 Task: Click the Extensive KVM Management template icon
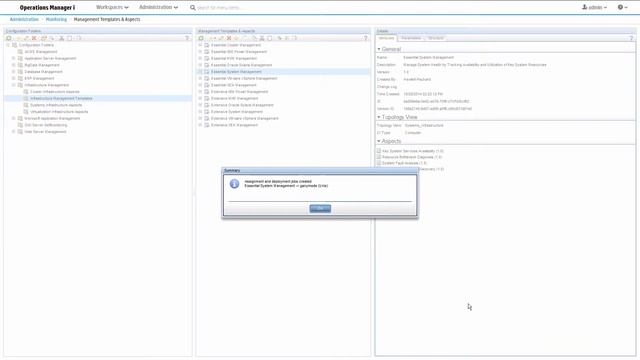point(207,98)
